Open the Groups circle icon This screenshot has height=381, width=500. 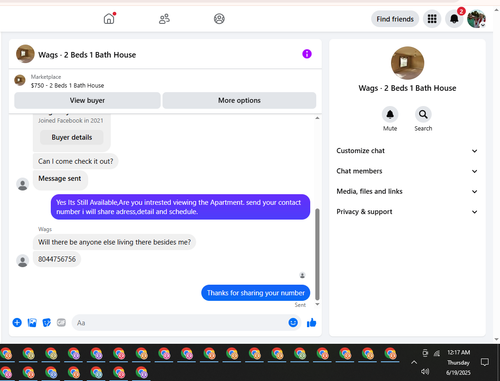click(x=219, y=19)
